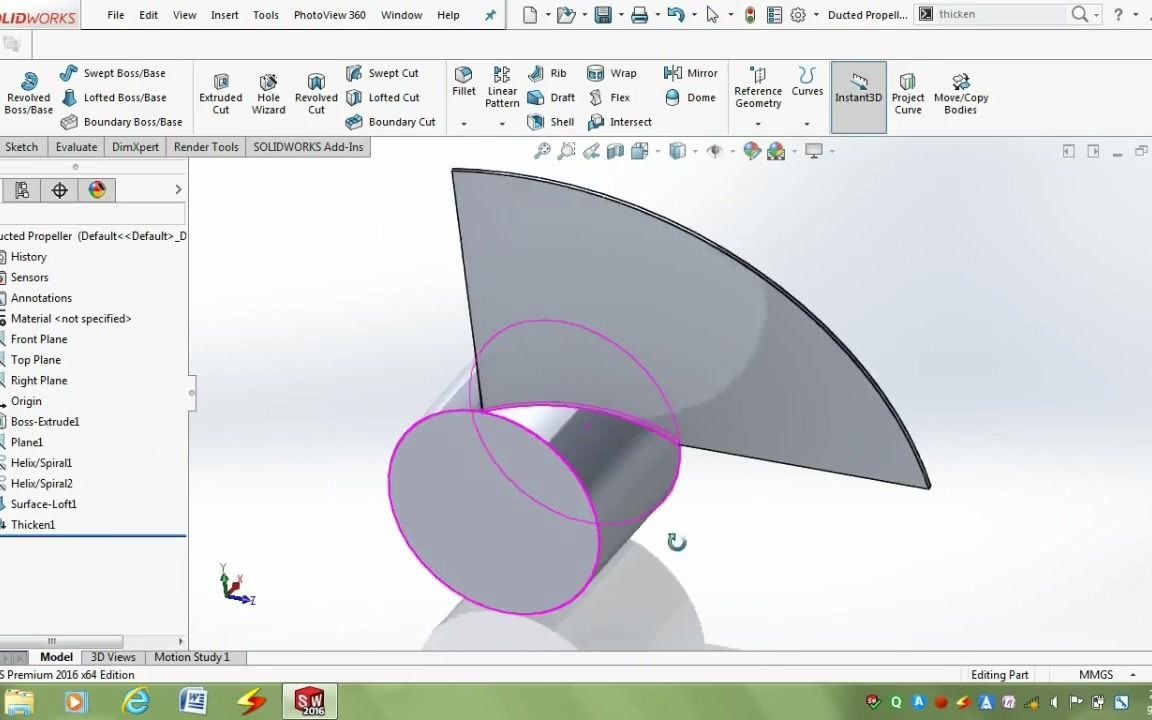This screenshot has height=720, width=1152.
Task: Switch to the Motion Study 1 tab
Action: pyautogui.click(x=191, y=657)
